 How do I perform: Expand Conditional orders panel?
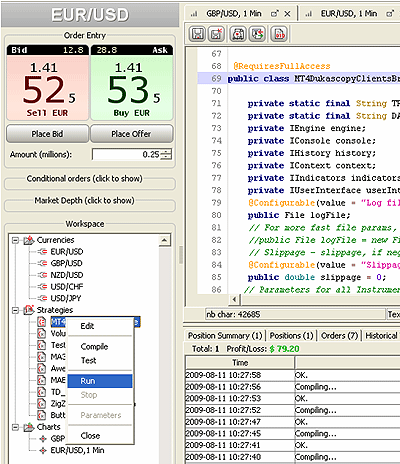click(x=85, y=179)
